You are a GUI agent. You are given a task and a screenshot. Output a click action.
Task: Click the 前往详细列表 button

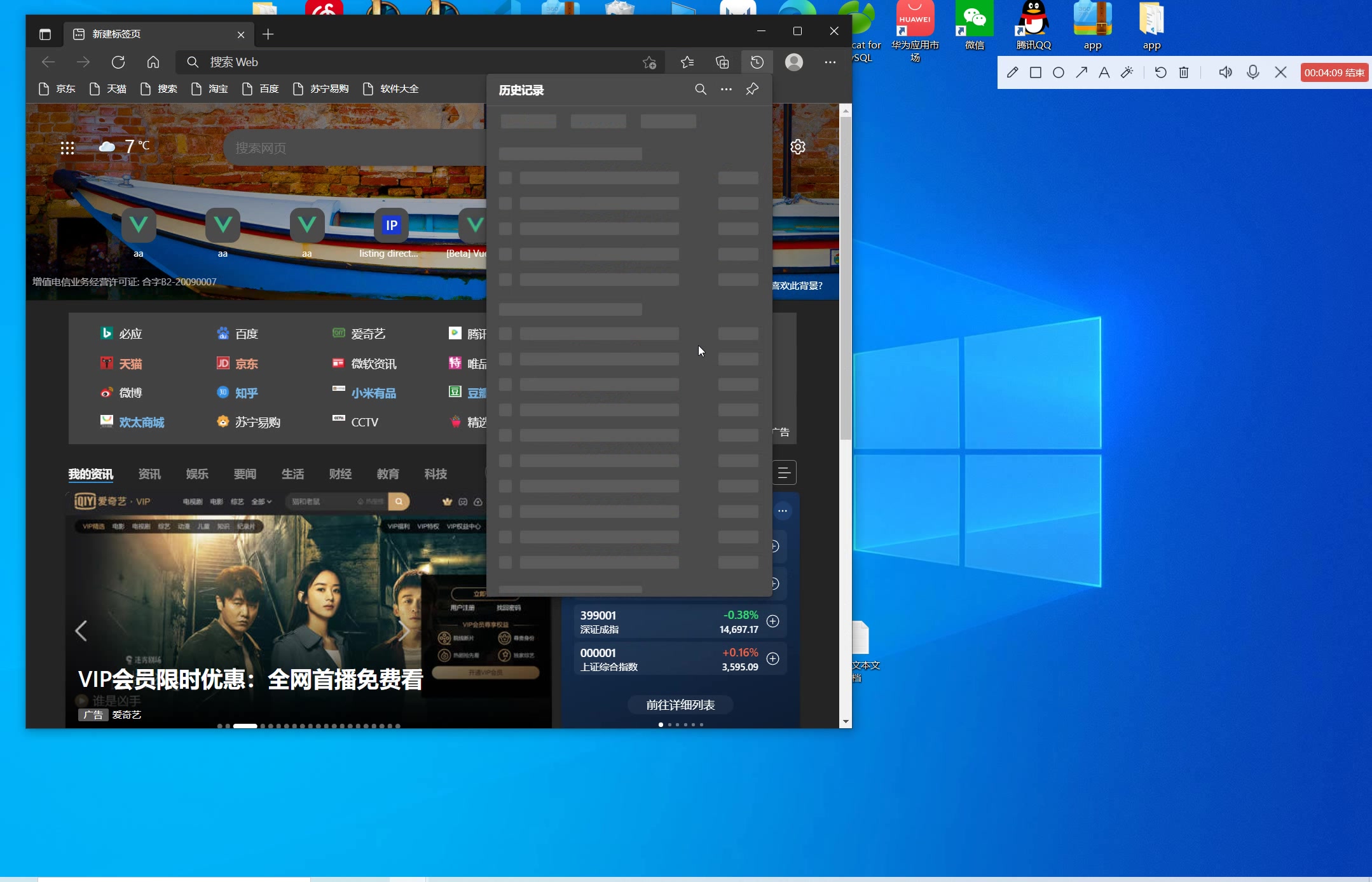(680, 705)
